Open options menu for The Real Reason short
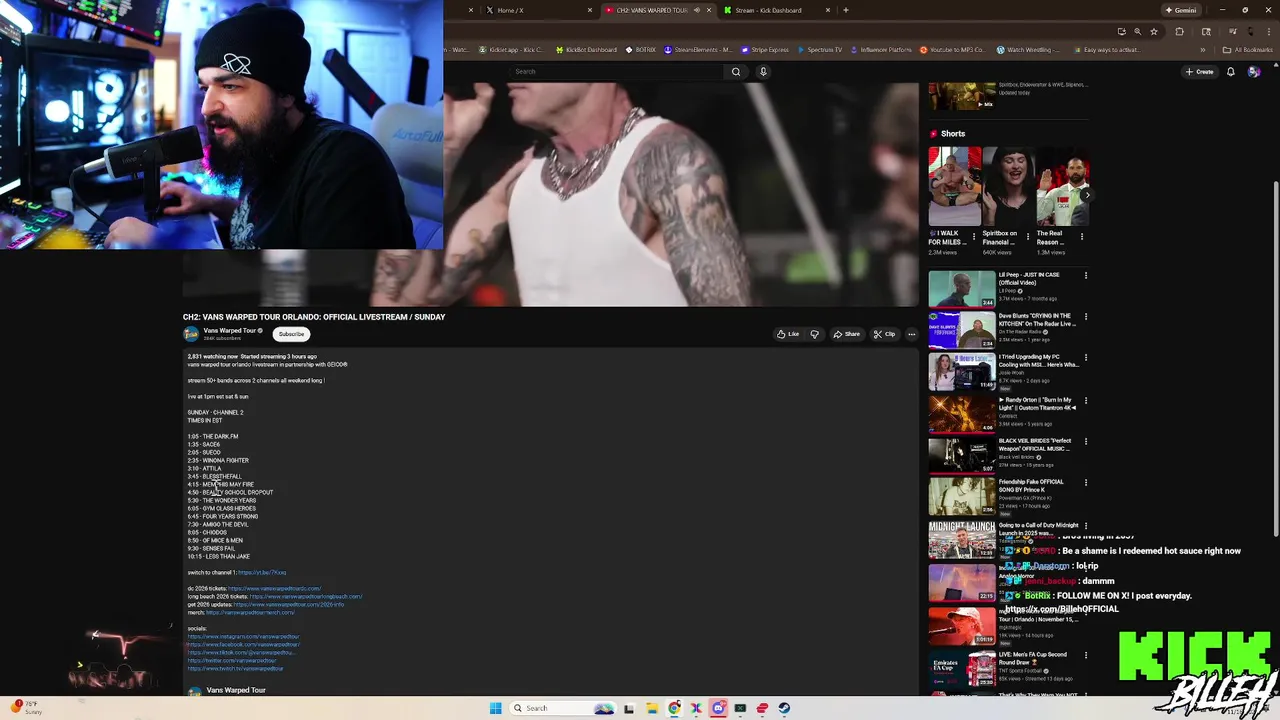 (x=1082, y=237)
